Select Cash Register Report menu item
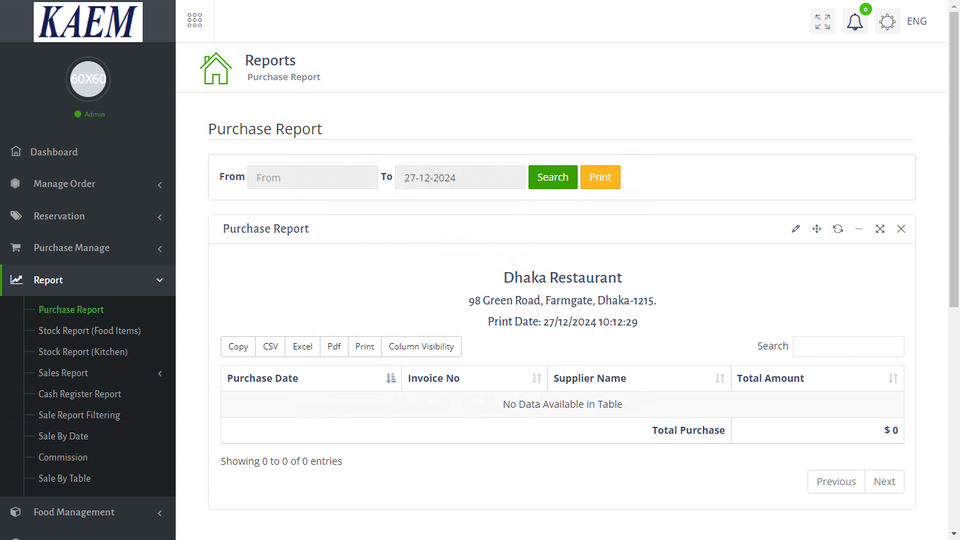 [80, 394]
